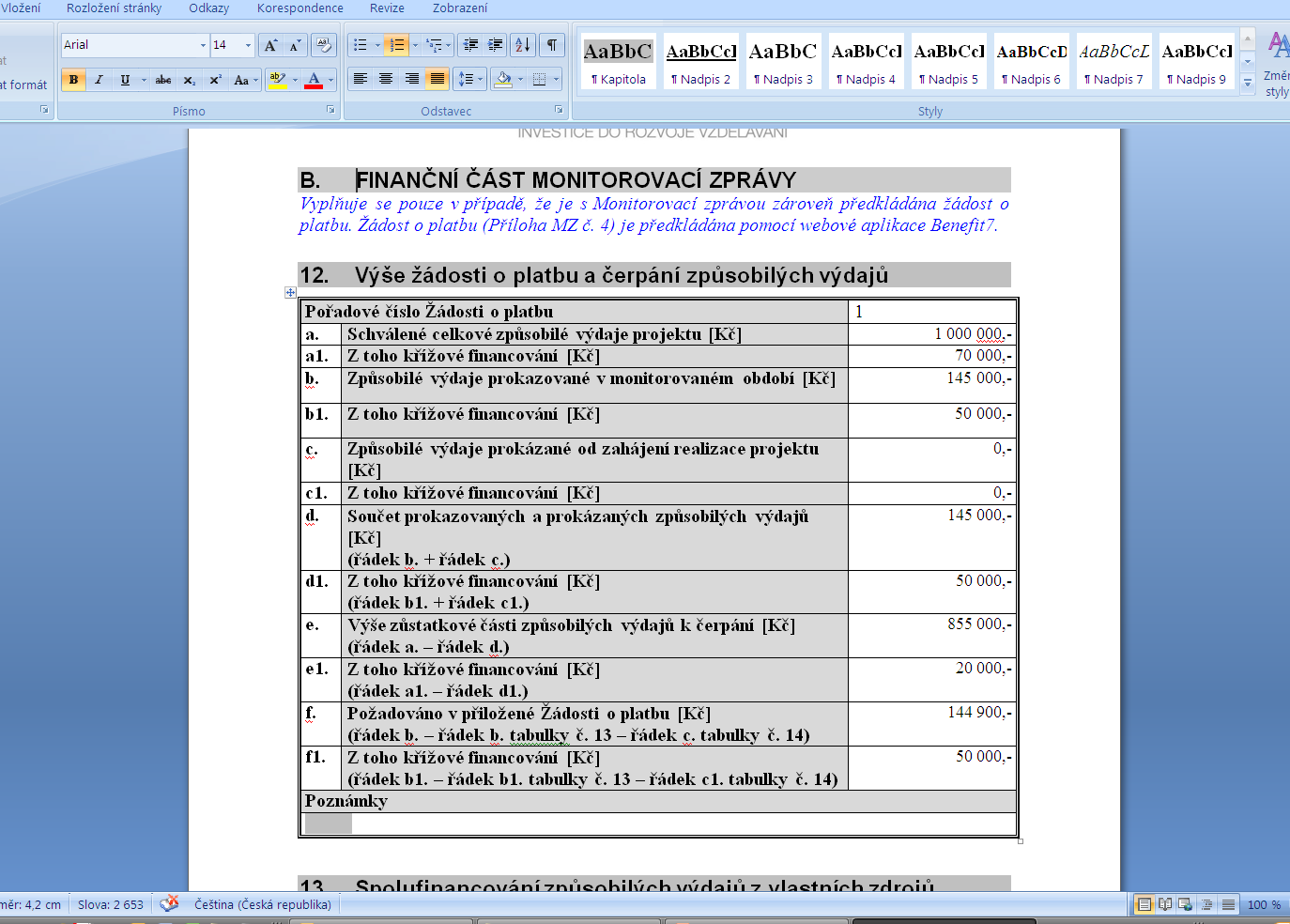Decrease font size with Shrink Font icon
This screenshot has height=924, width=1290.
click(294, 45)
